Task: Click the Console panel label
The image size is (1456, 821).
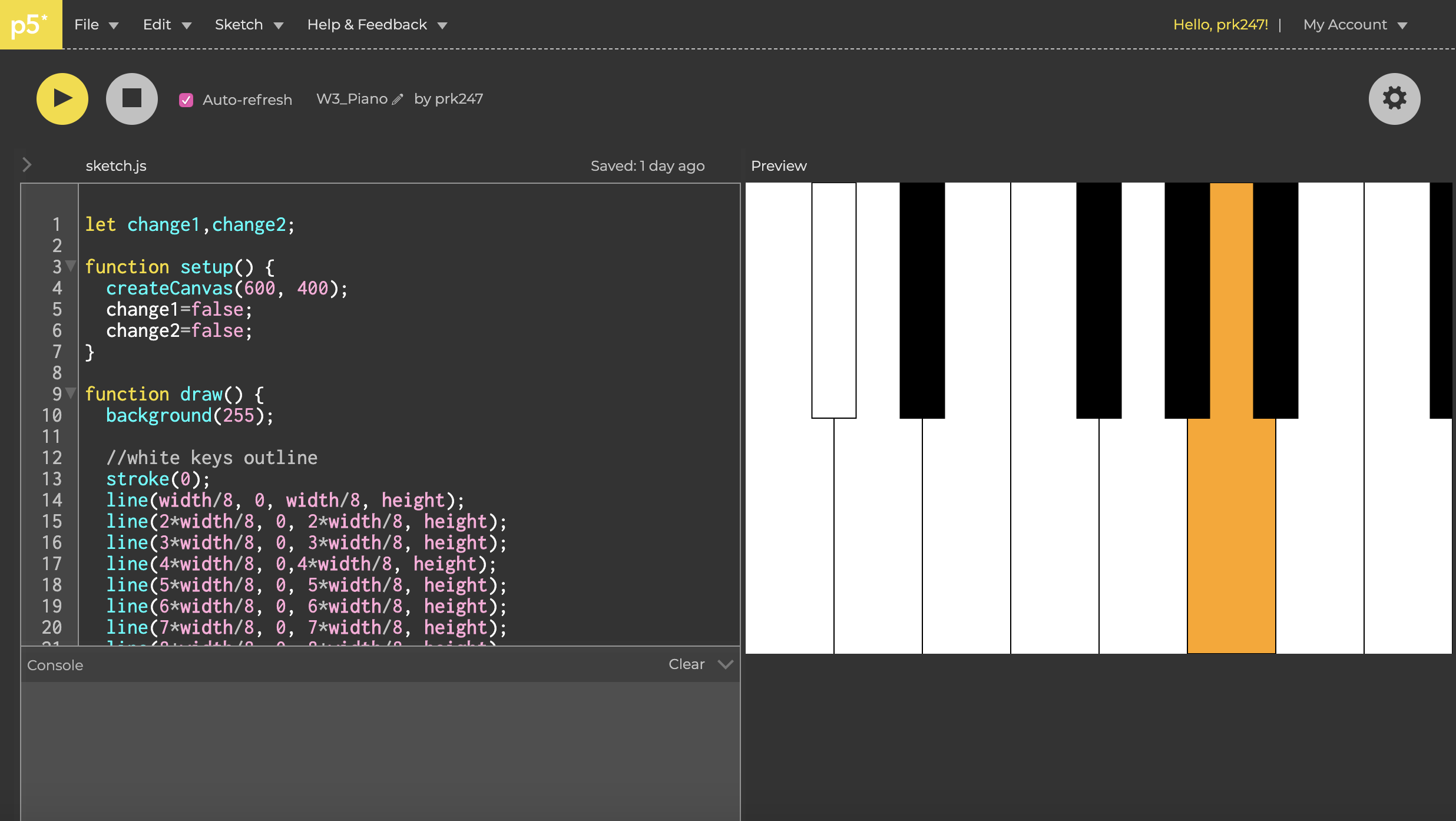Action: click(55, 665)
